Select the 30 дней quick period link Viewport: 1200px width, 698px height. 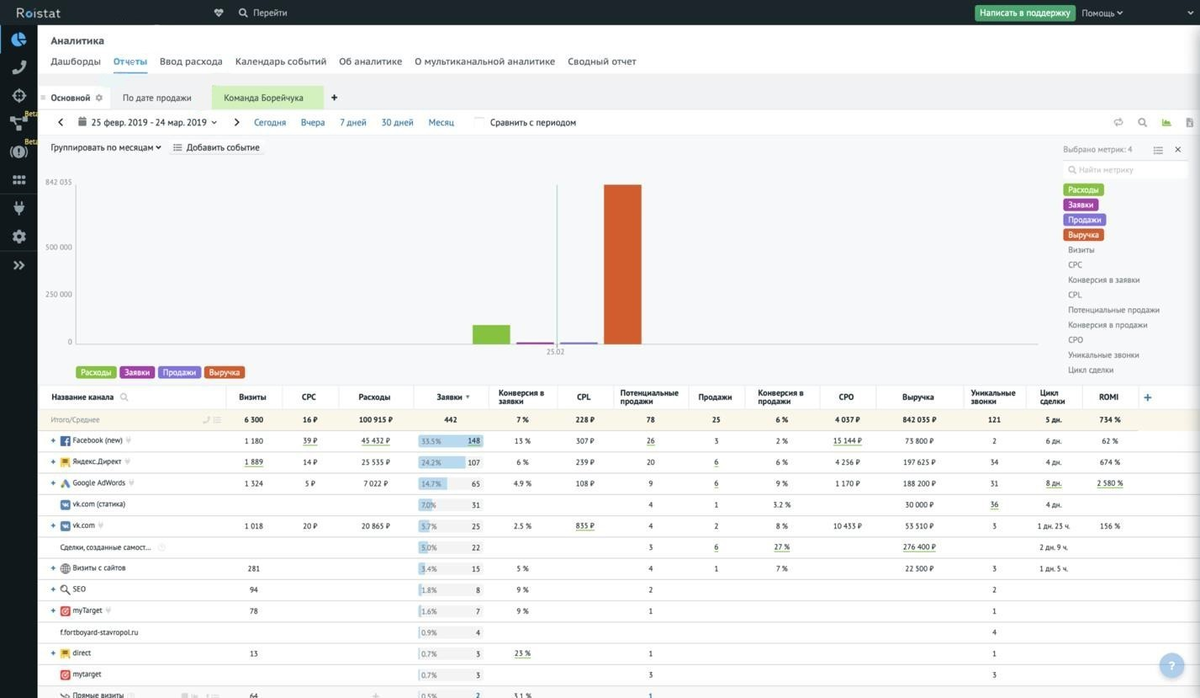point(397,122)
